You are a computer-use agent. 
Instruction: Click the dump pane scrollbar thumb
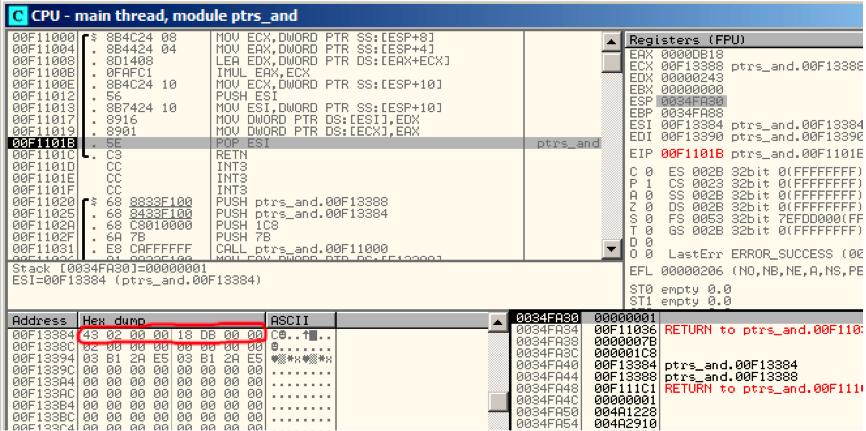point(498,402)
